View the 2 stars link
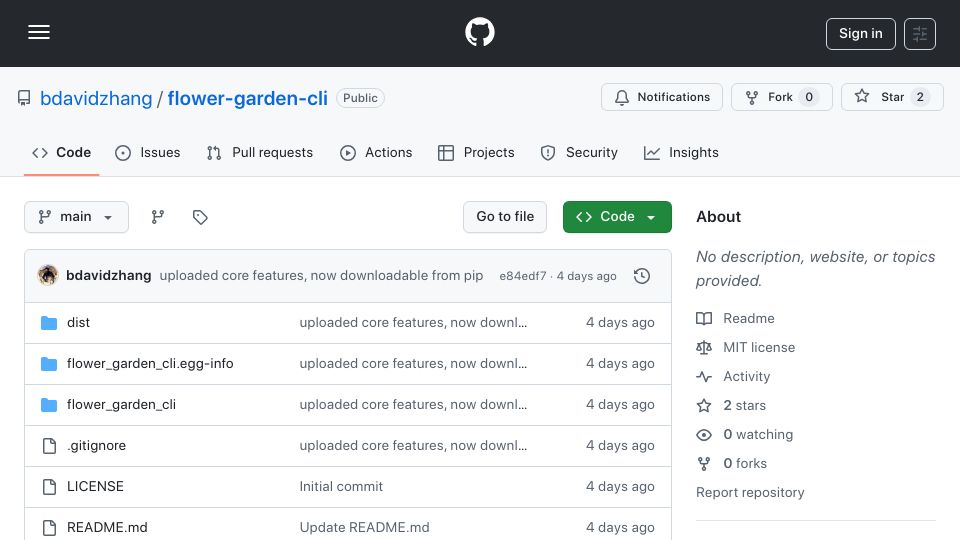 pos(744,405)
